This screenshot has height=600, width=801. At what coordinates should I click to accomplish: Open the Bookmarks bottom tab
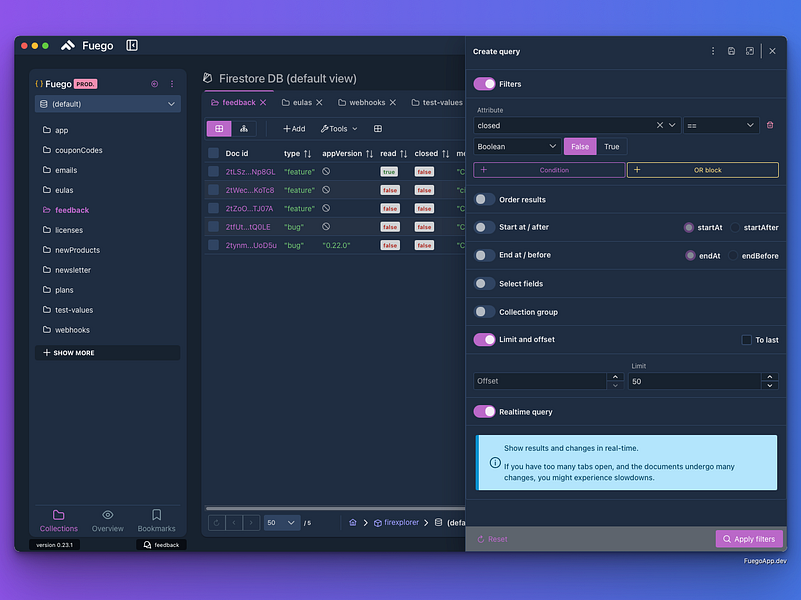coord(156,521)
